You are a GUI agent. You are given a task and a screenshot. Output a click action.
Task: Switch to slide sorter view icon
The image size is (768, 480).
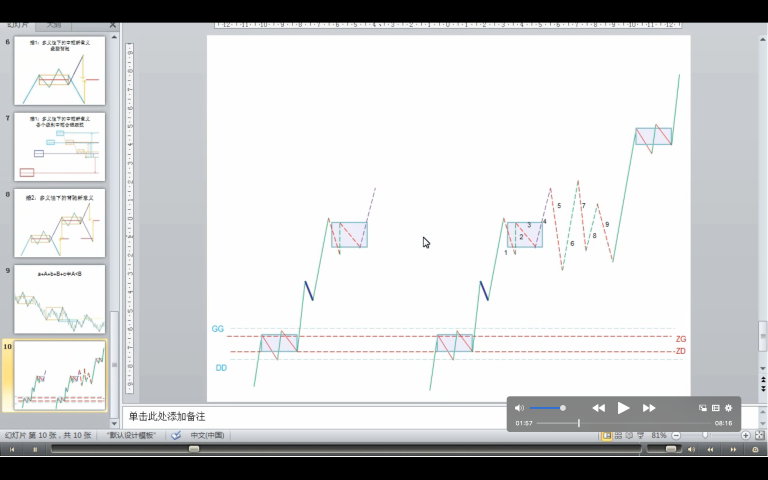click(x=619, y=436)
